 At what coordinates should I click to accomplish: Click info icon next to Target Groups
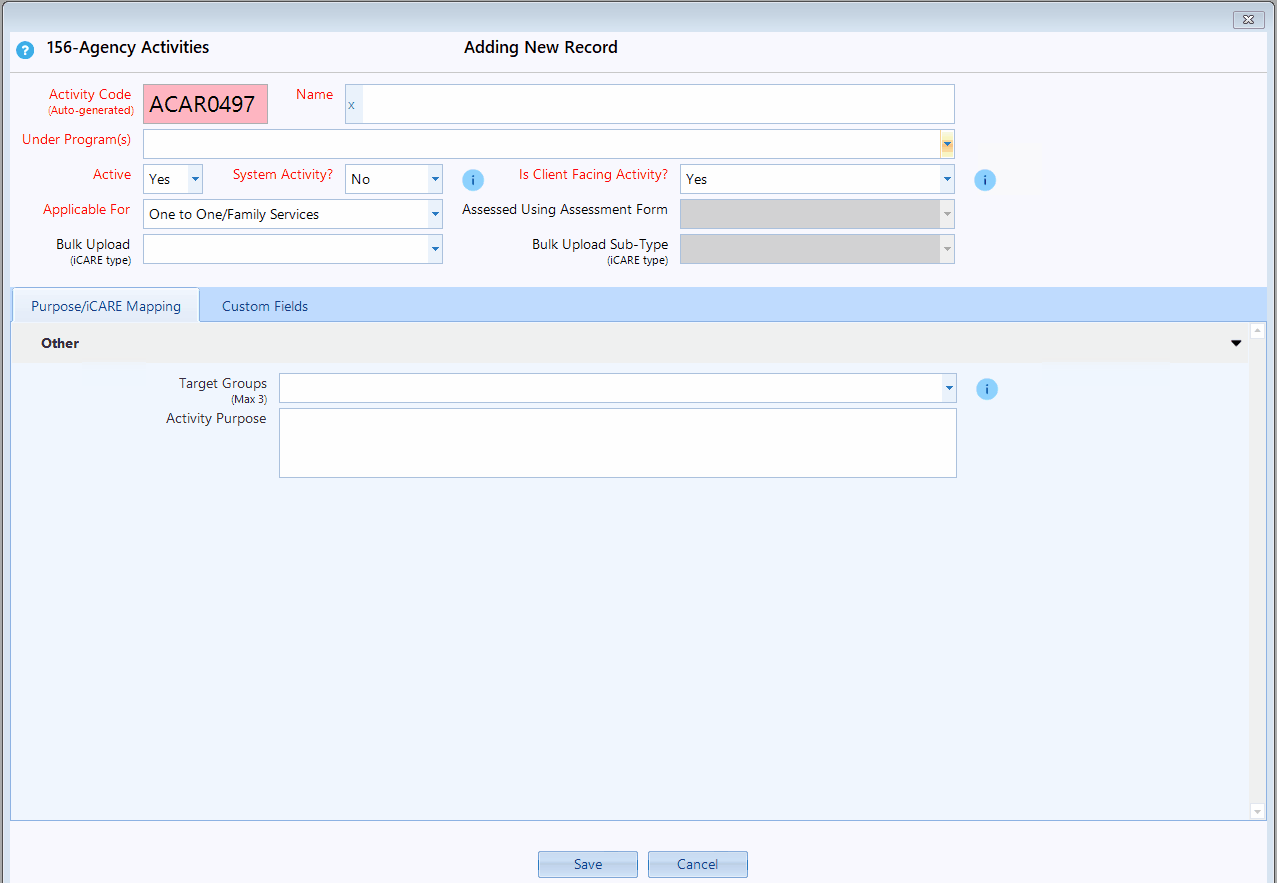point(987,389)
